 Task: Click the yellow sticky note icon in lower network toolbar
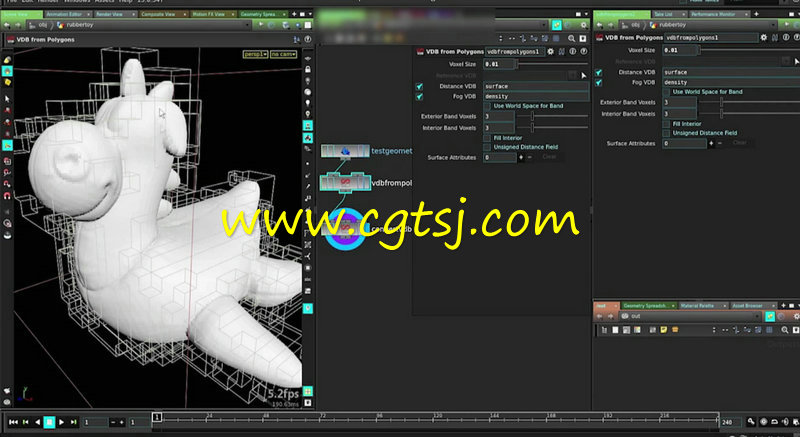coord(664,330)
